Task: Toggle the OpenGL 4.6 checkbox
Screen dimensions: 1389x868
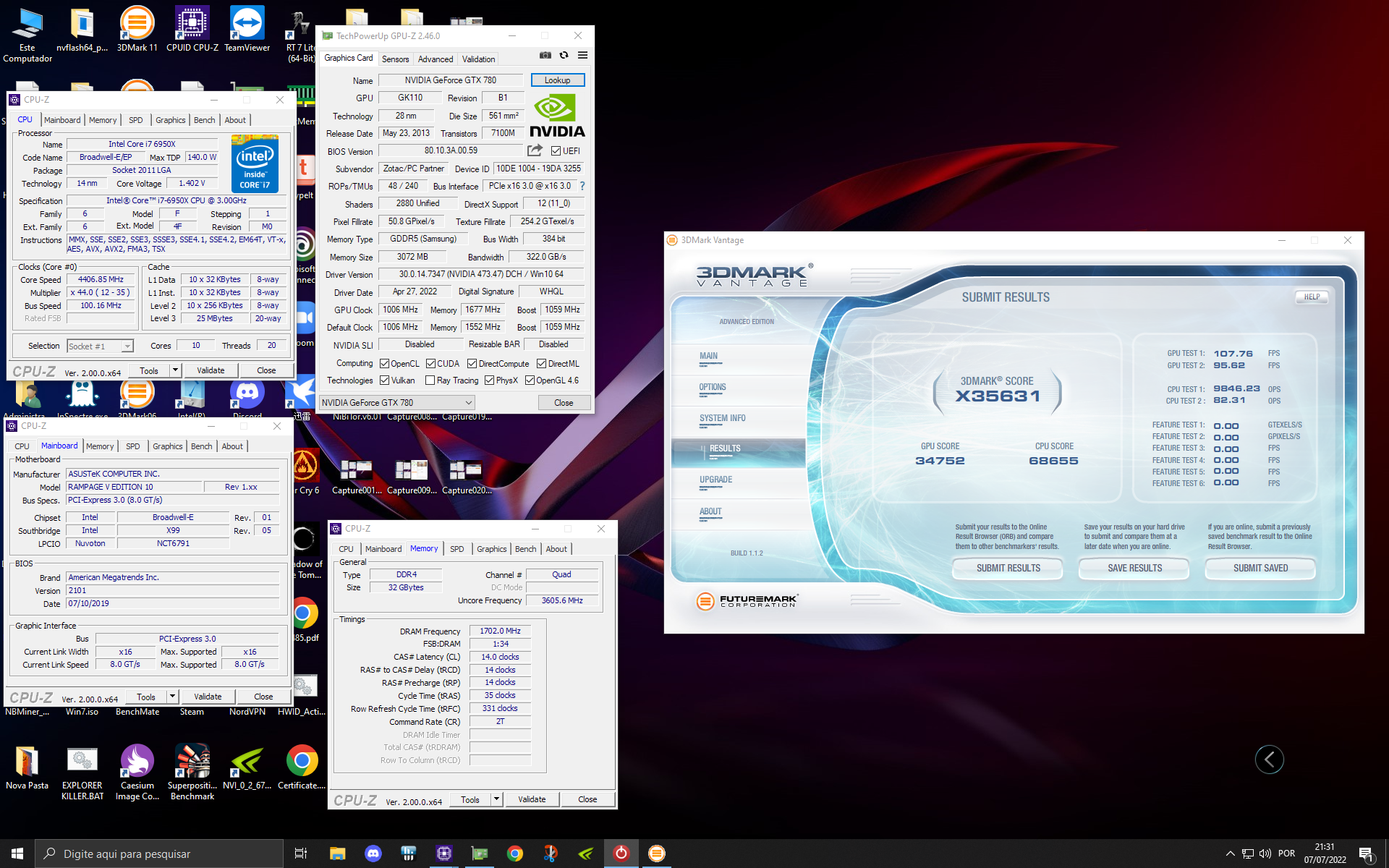Action: (x=530, y=380)
